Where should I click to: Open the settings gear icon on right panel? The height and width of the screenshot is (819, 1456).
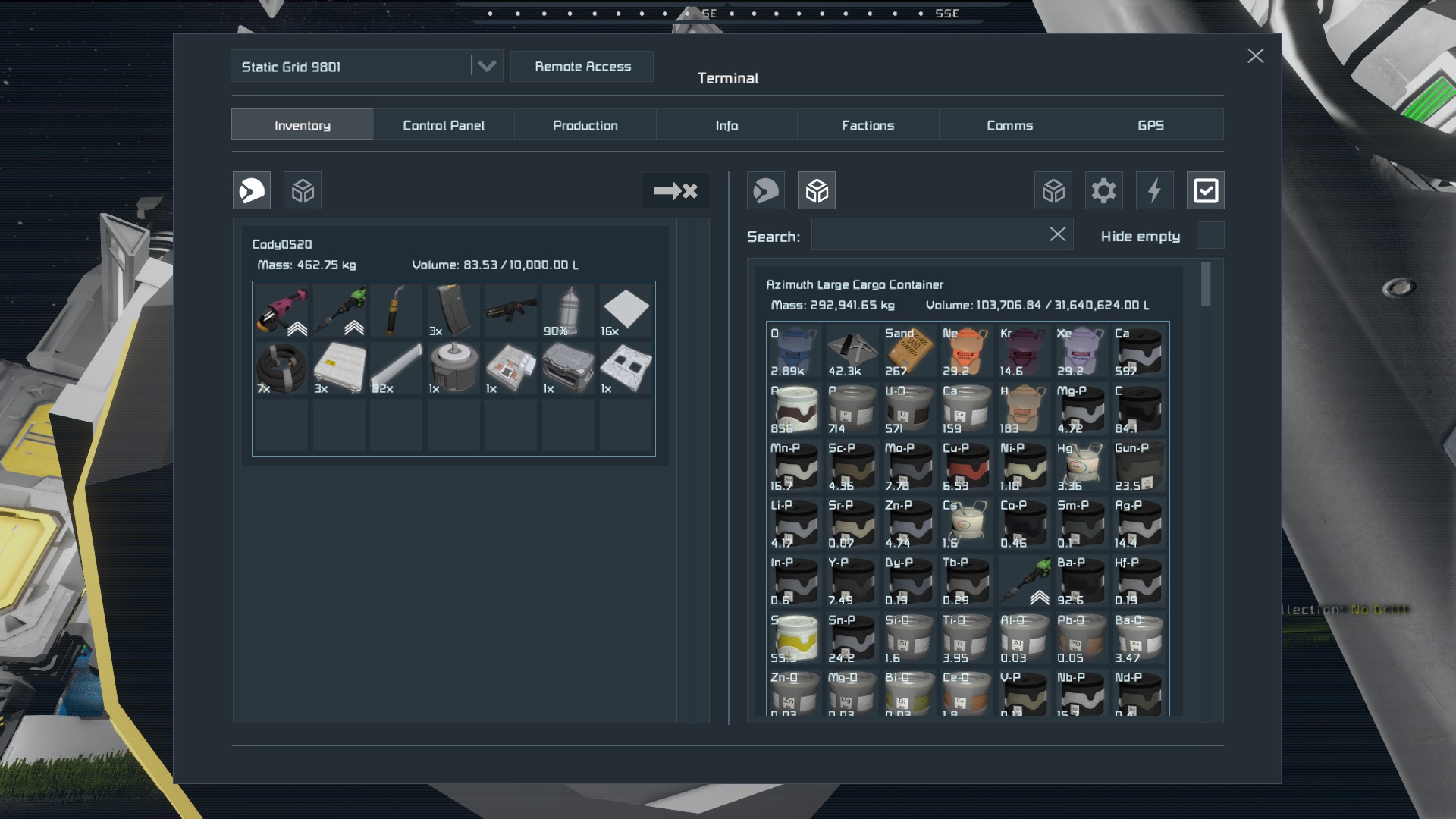pyautogui.click(x=1104, y=191)
